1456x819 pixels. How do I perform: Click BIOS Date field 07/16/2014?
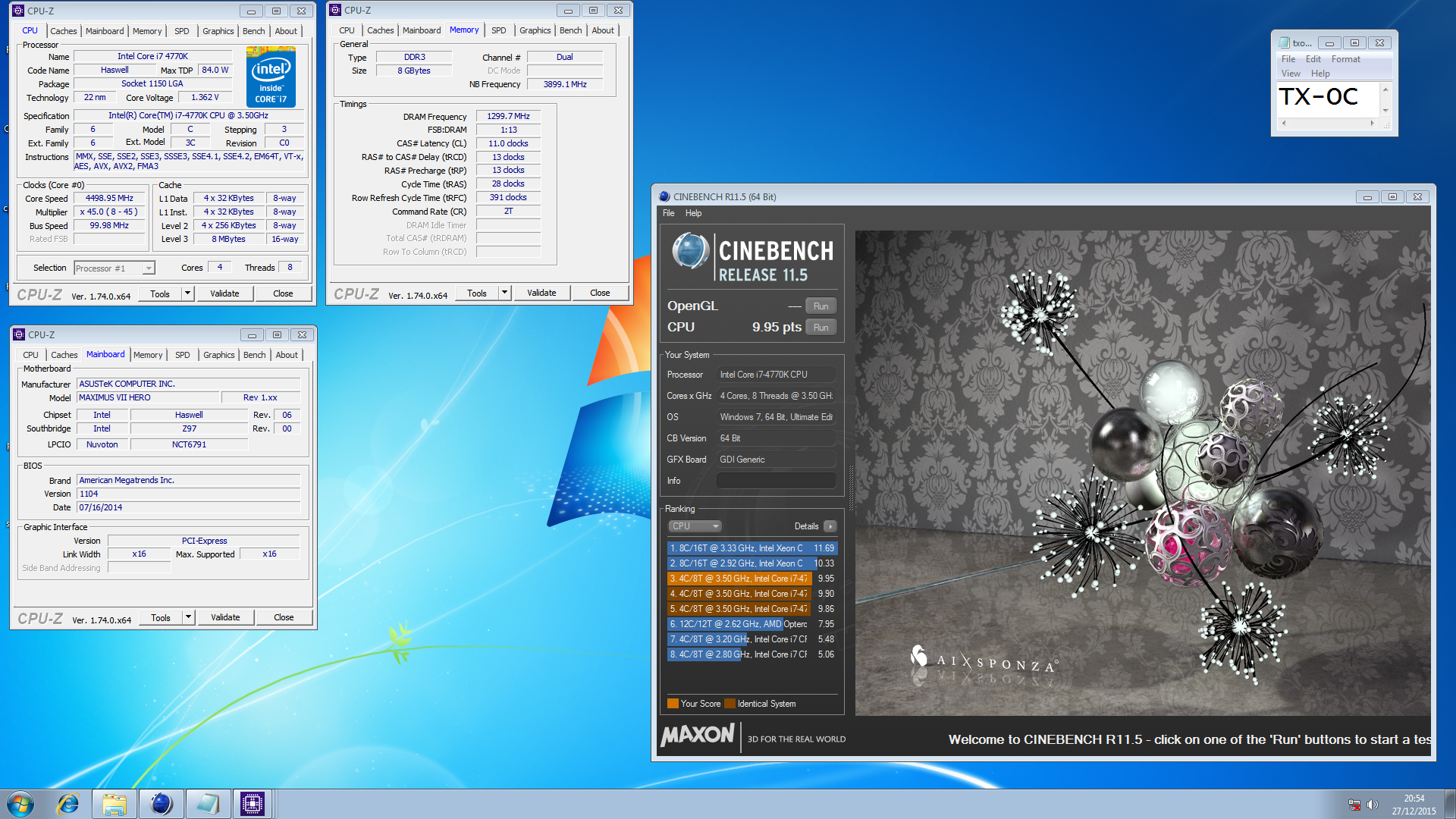(x=189, y=508)
